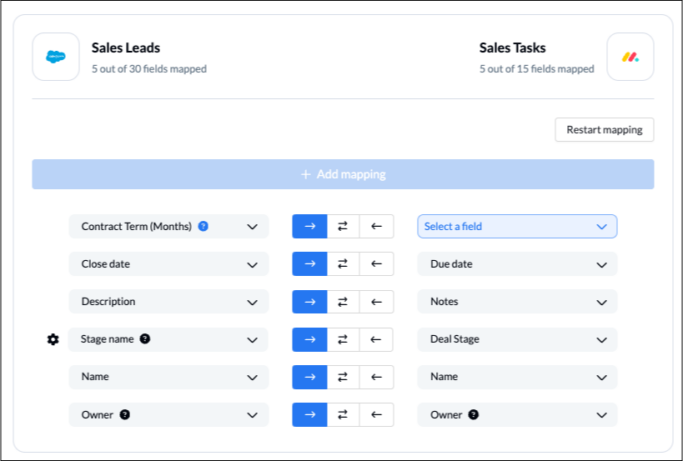Set Description row to left arrow direction
The image size is (683, 461).
(x=376, y=302)
